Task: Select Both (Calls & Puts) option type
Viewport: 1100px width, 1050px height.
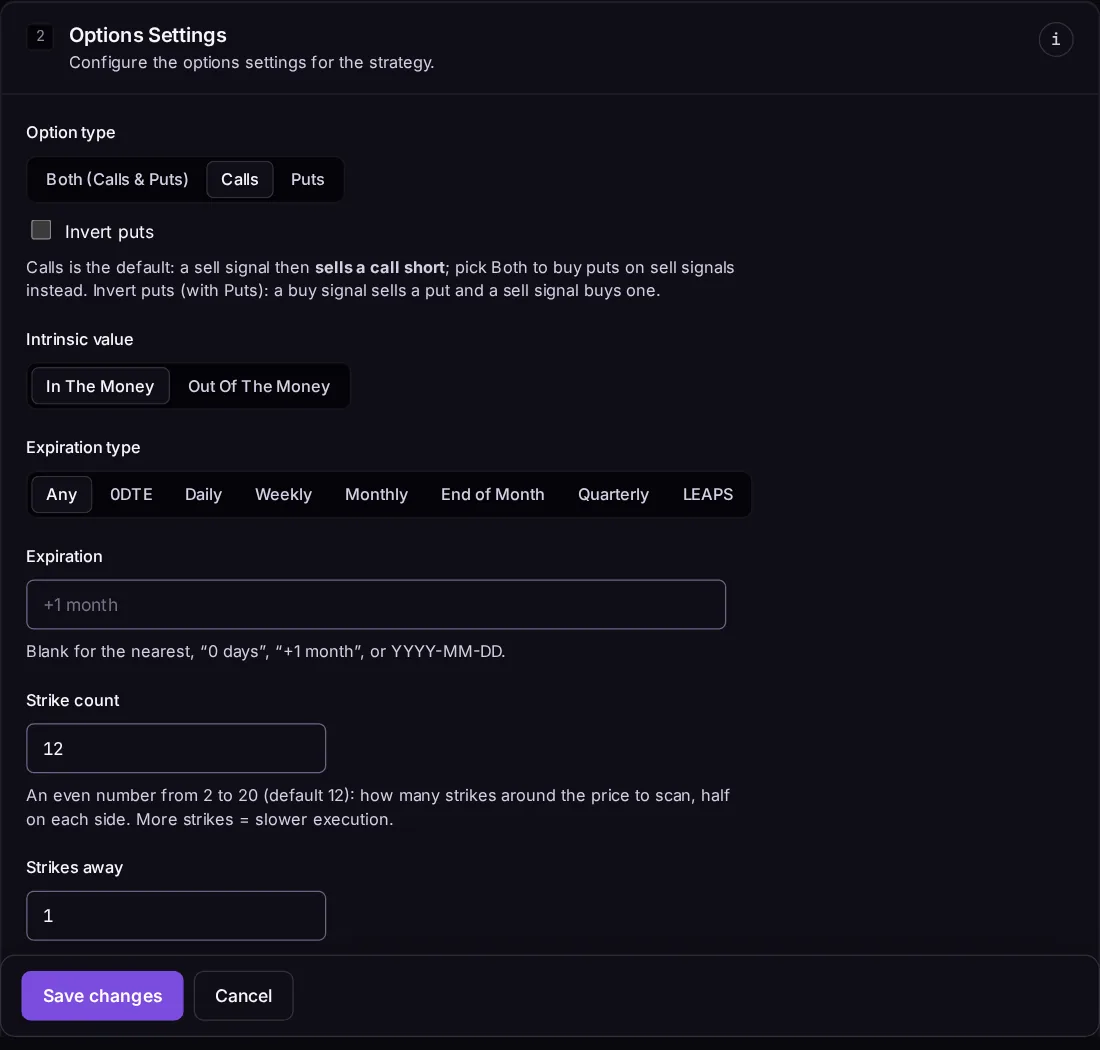Action: tap(117, 180)
